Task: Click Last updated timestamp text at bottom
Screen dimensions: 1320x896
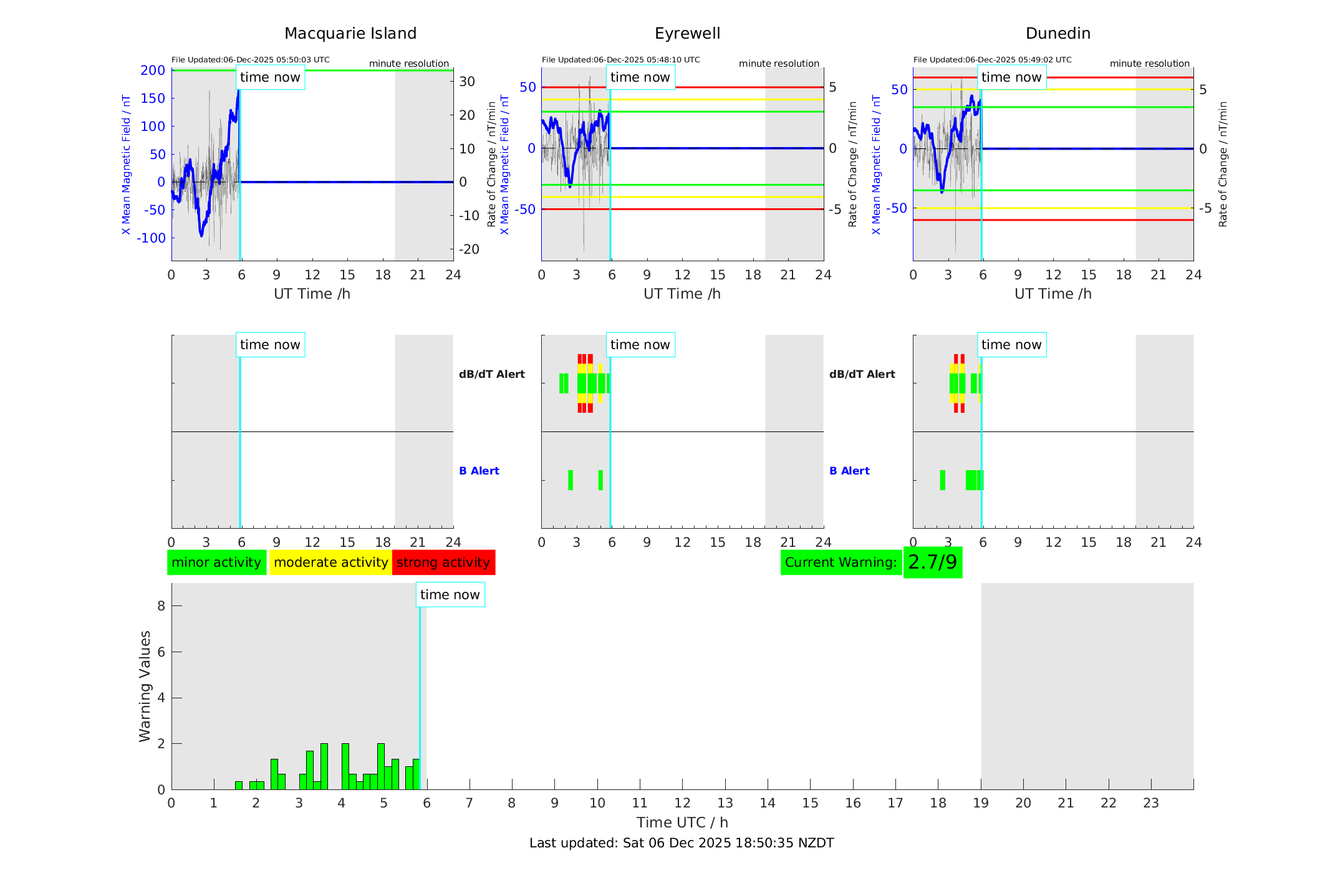Action: click(x=682, y=843)
